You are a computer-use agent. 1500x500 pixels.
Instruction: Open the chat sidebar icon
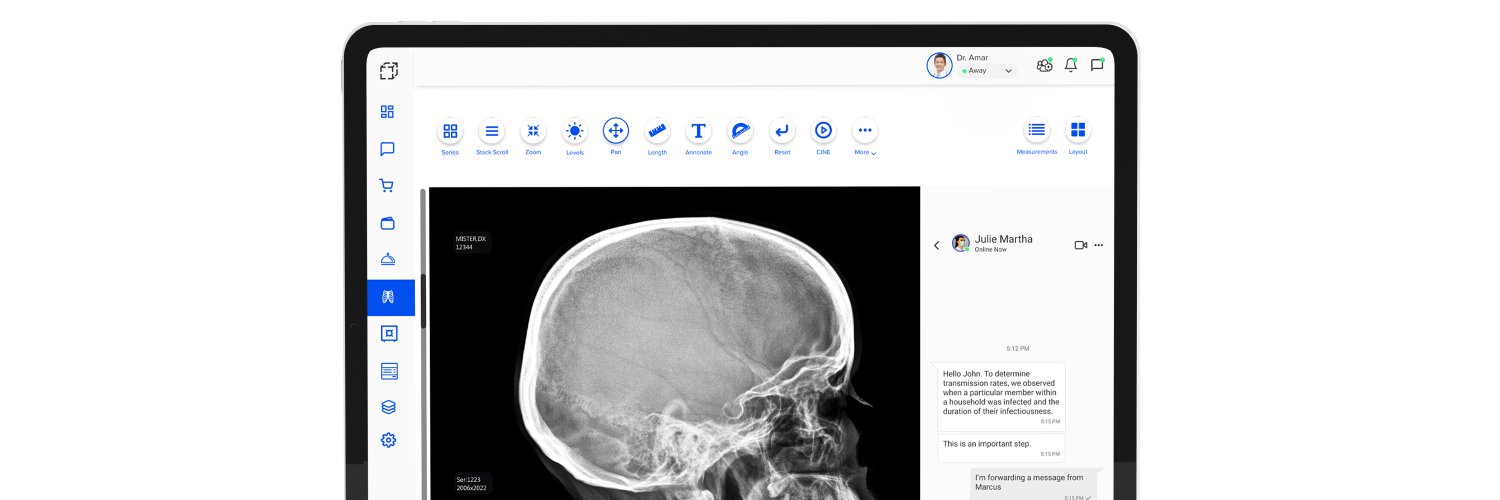388,149
